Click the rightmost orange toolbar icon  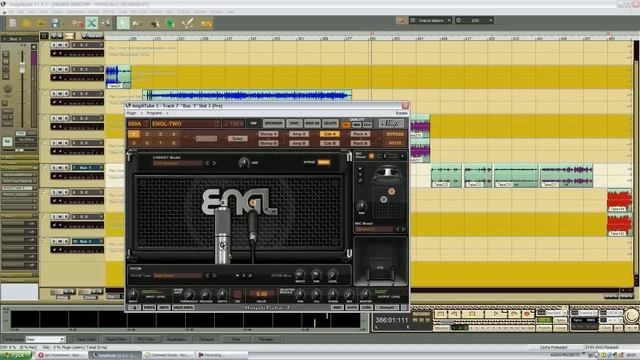tap(207, 24)
